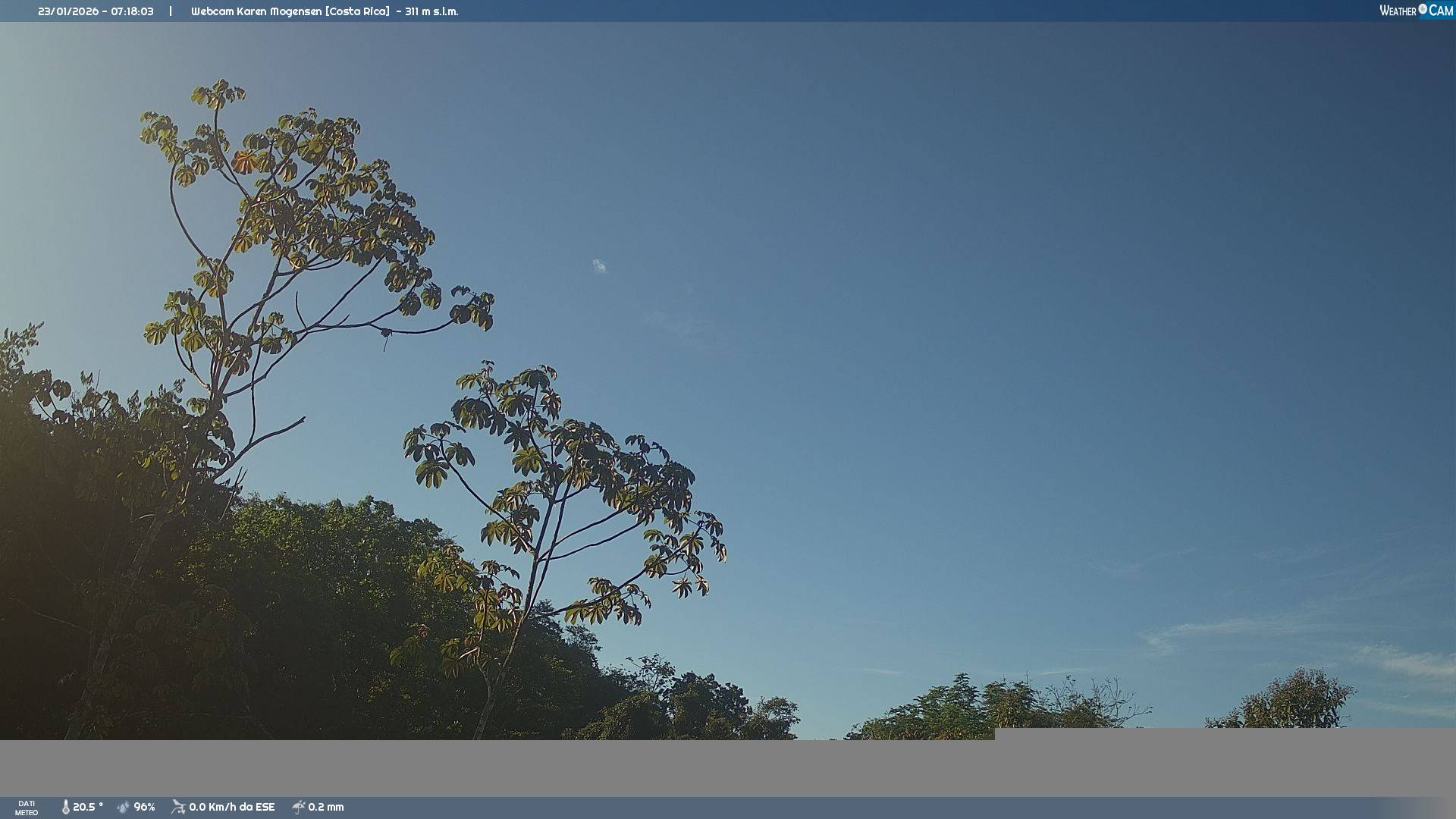Viewport: 1456px width, 819px height.
Task: Click the 311 m s.l.m. altitude text
Action: (431, 11)
